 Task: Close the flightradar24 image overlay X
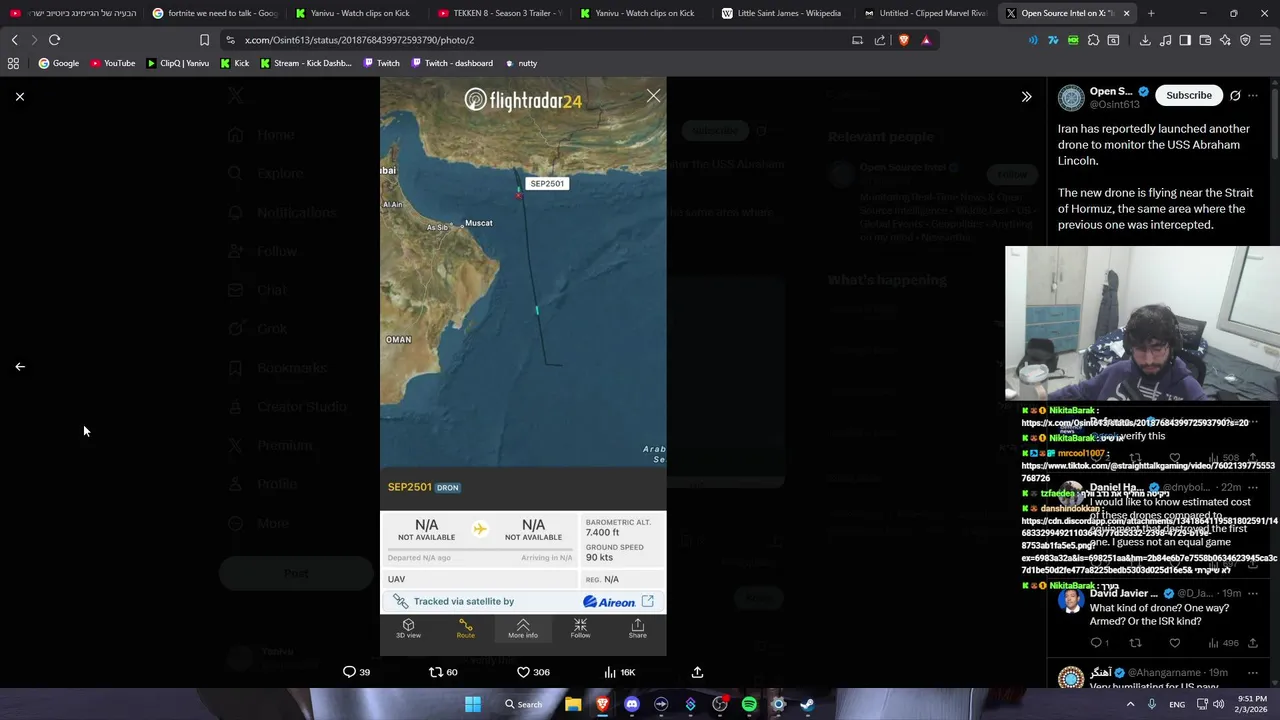click(x=653, y=96)
